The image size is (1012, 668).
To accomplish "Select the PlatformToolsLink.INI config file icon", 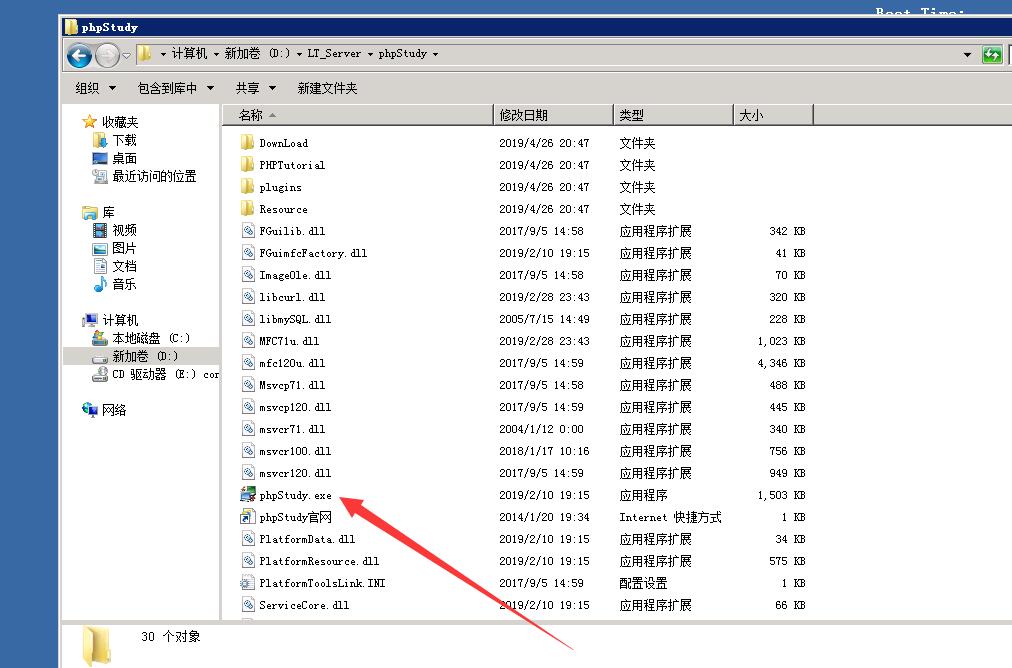I will pyautogui.click(x=248, y=583).
